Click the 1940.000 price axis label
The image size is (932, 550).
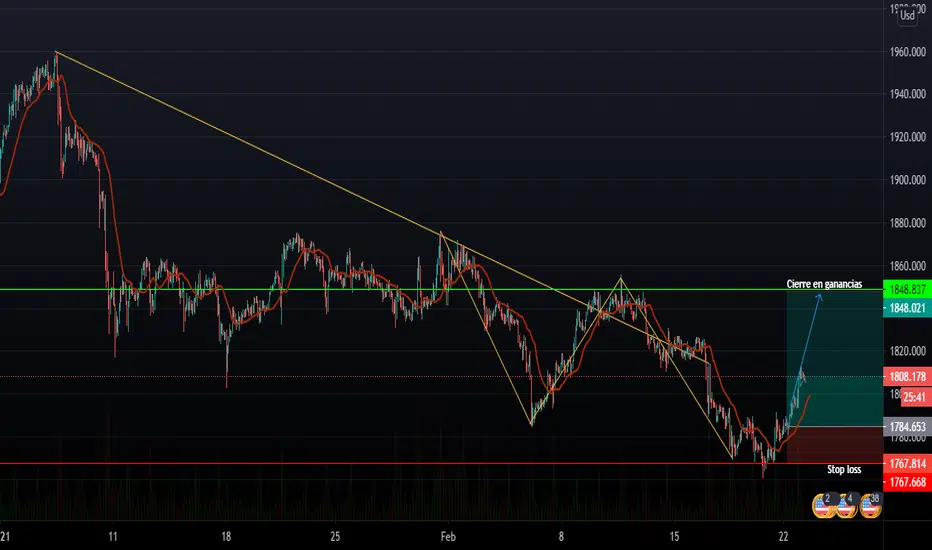908,94
